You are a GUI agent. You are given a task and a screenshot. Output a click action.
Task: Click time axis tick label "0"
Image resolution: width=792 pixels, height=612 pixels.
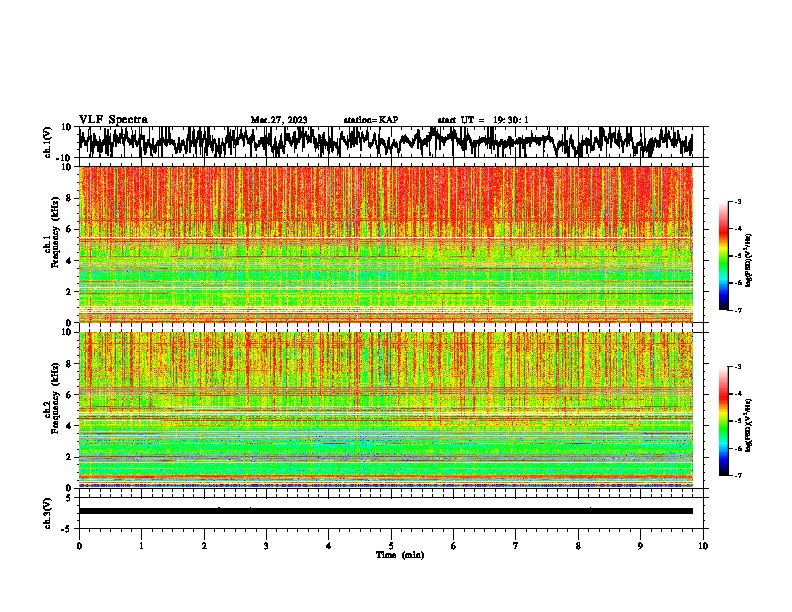click(79, 546)
